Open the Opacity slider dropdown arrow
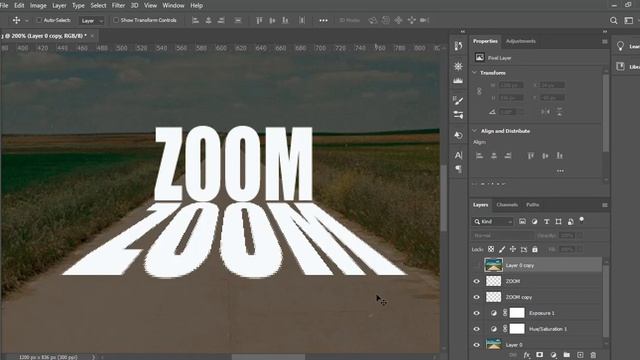Image resolution: width=640 pixels, height=360 pixels. coord(579,236)
